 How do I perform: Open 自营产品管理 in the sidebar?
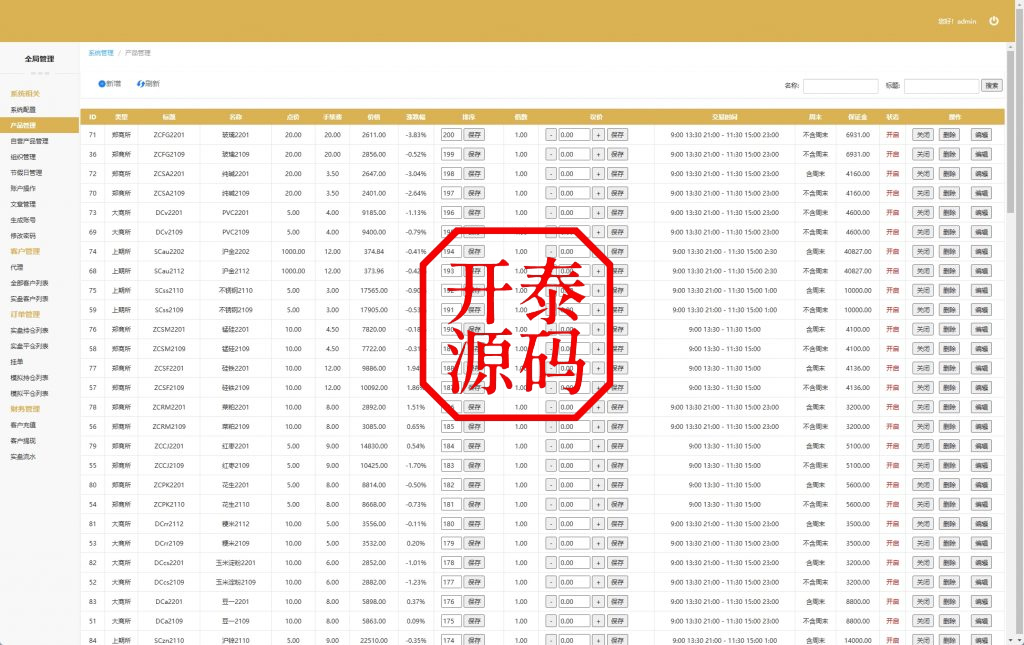[29, 141]
